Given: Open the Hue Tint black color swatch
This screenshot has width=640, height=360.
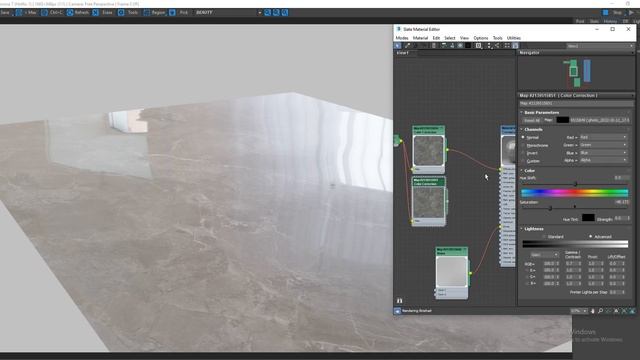Looking at the screenshot, I should 588,218.
